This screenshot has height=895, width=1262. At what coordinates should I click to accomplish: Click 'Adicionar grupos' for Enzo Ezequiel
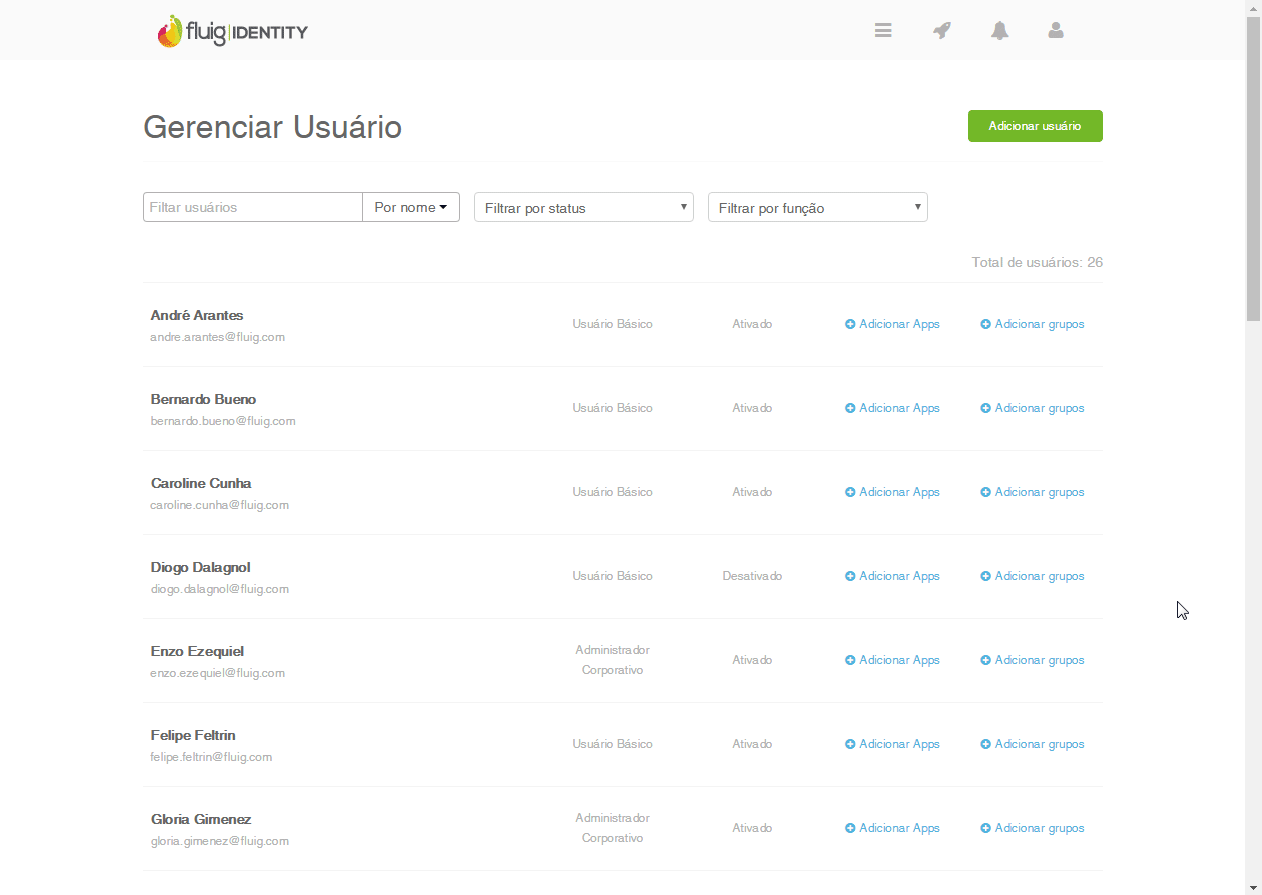pyautogui.click(x=1039, y=660)
